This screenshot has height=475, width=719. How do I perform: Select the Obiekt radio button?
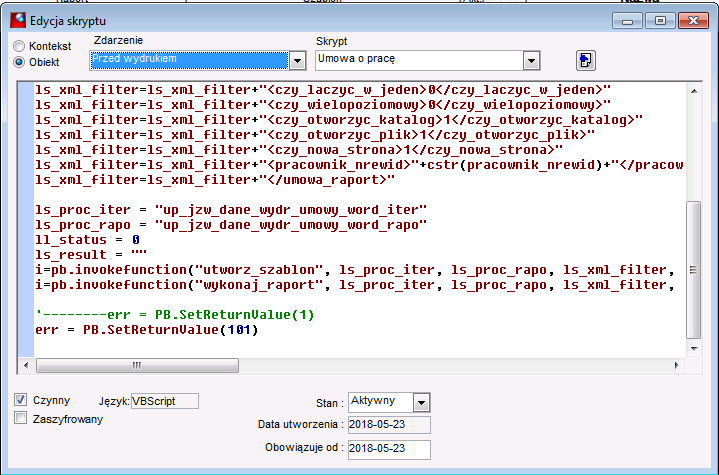pos(19,62)
